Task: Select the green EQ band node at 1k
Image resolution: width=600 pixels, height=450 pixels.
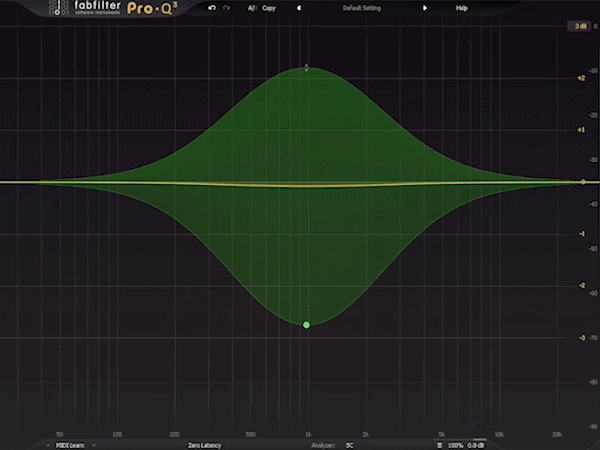Action: [x=306, y=325]
